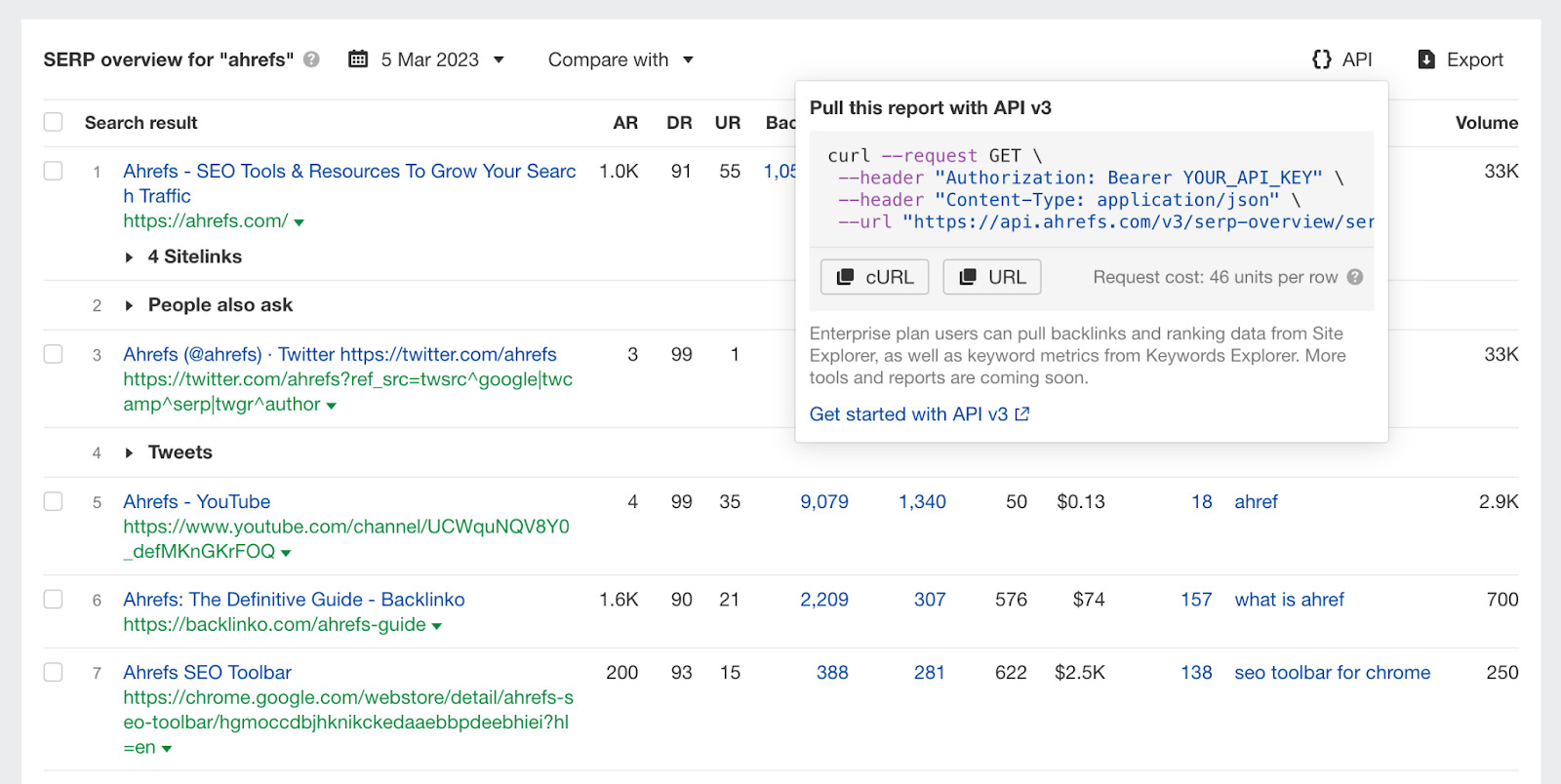Click the UR column header

click(x=728, y=123)
